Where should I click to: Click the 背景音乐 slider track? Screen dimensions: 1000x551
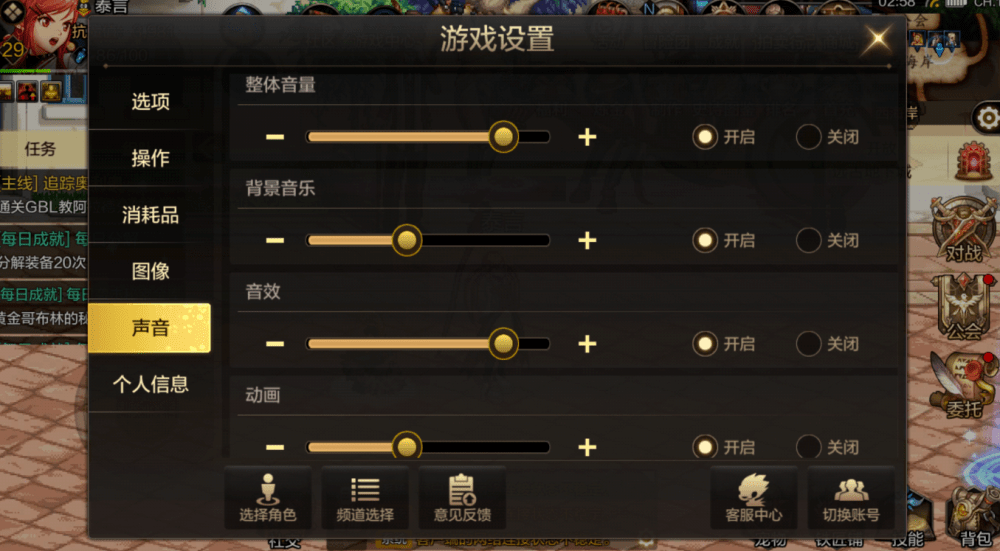pyautogui.click(x=428, y=240)
